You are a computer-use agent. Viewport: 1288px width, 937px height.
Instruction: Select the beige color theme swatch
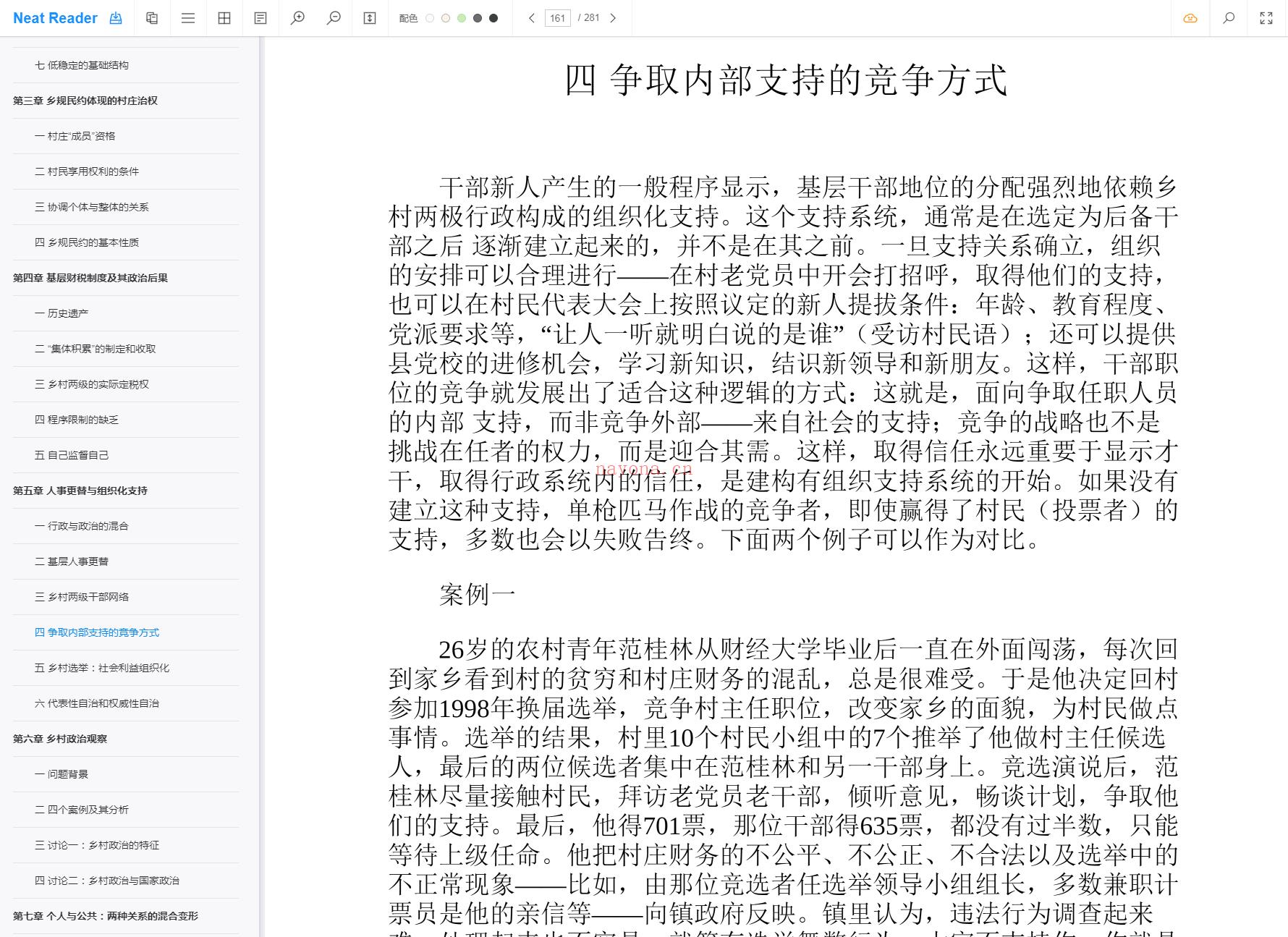click(446, 18)
